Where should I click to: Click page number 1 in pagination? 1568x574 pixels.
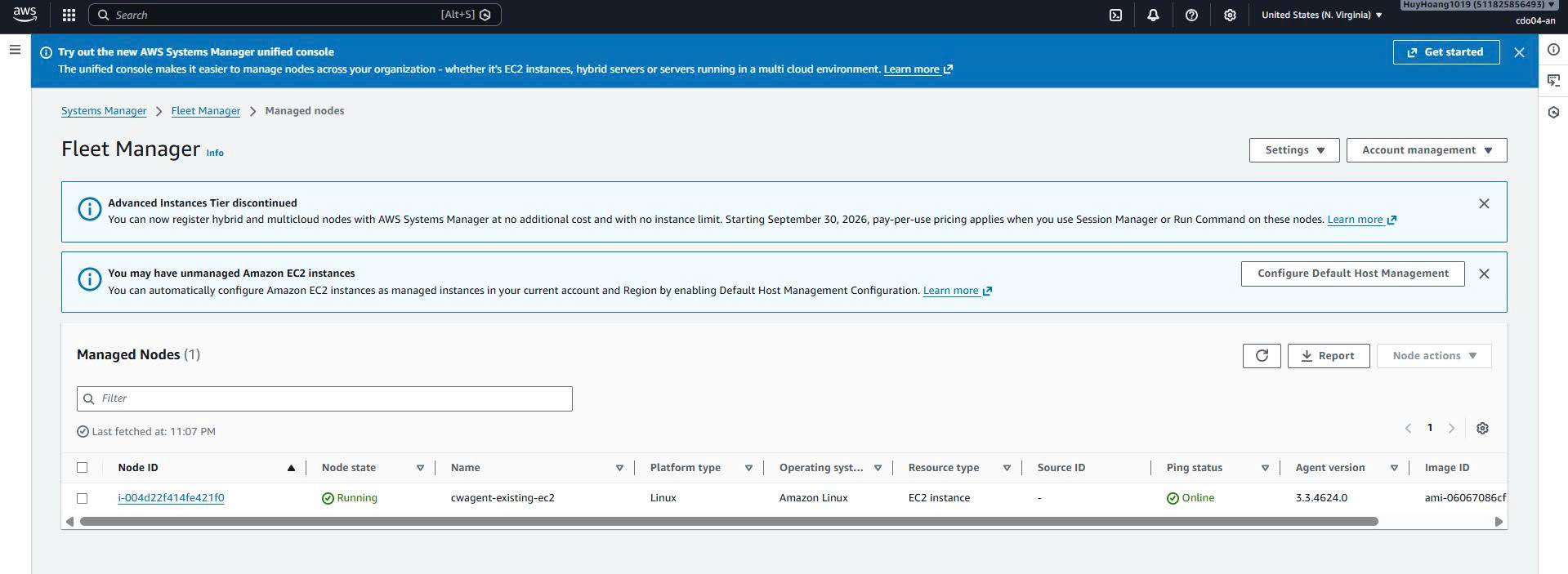[x=1430, y=428]
